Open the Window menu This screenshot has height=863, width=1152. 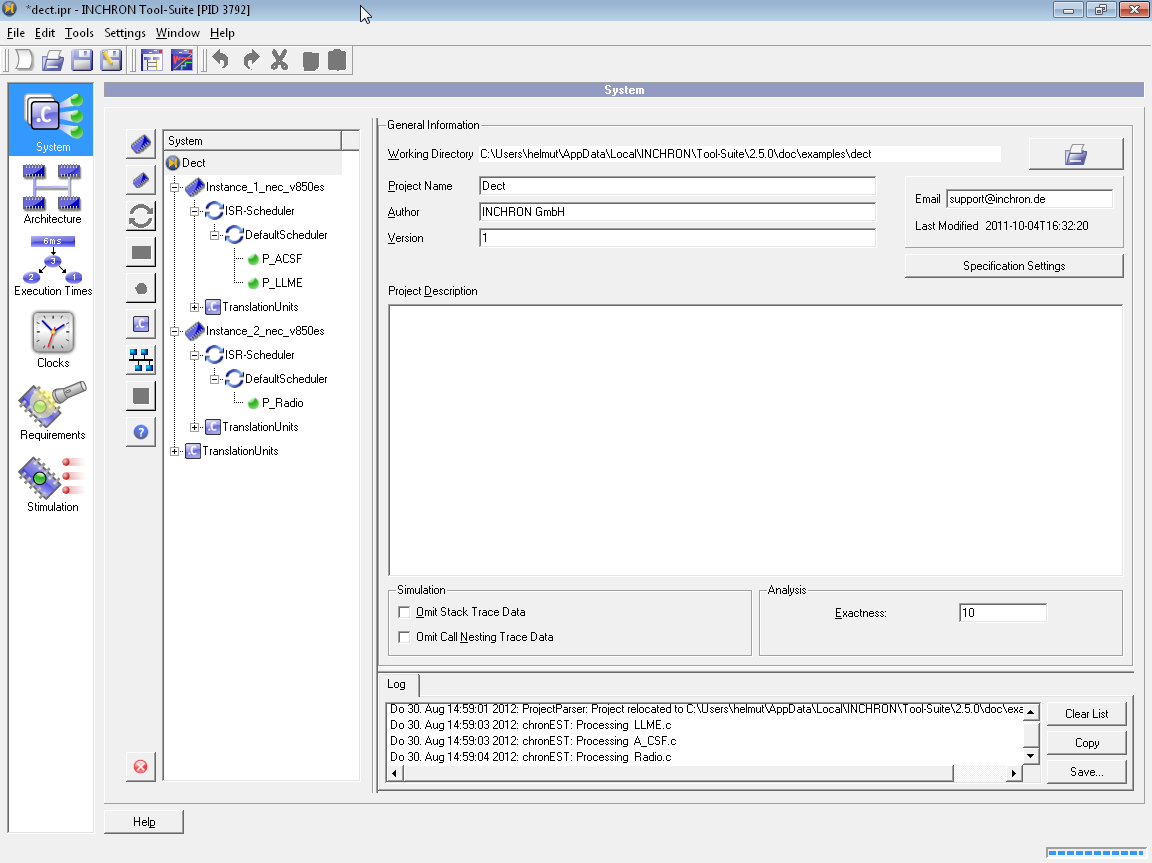178,33
